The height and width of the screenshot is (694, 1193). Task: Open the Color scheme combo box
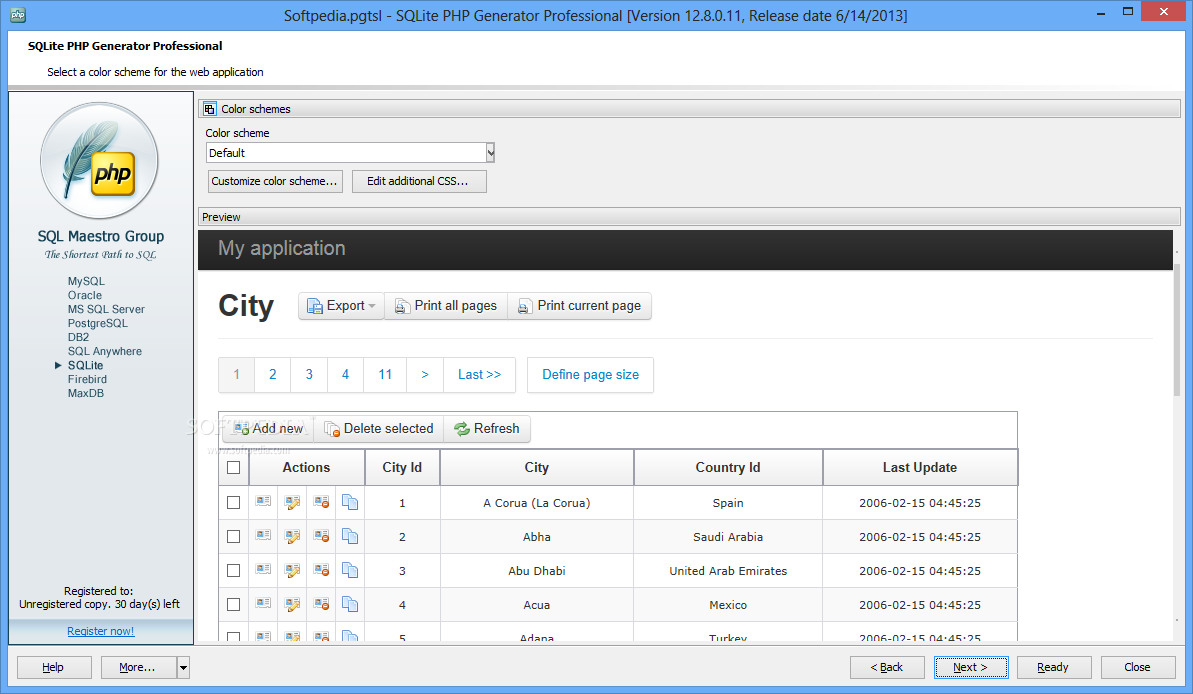coord(351,153)
